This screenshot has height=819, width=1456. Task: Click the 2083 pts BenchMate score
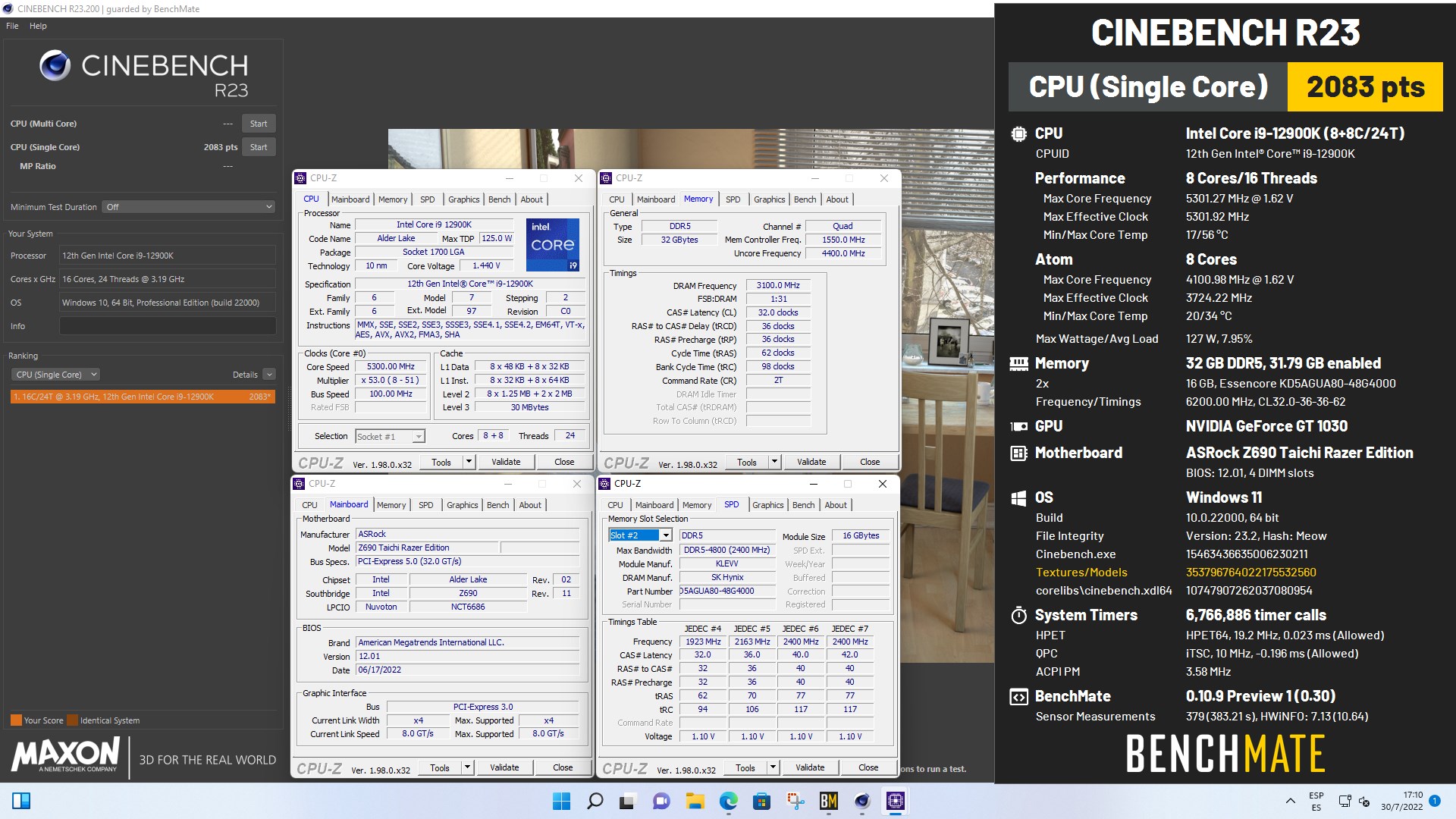coord(1365,87)
